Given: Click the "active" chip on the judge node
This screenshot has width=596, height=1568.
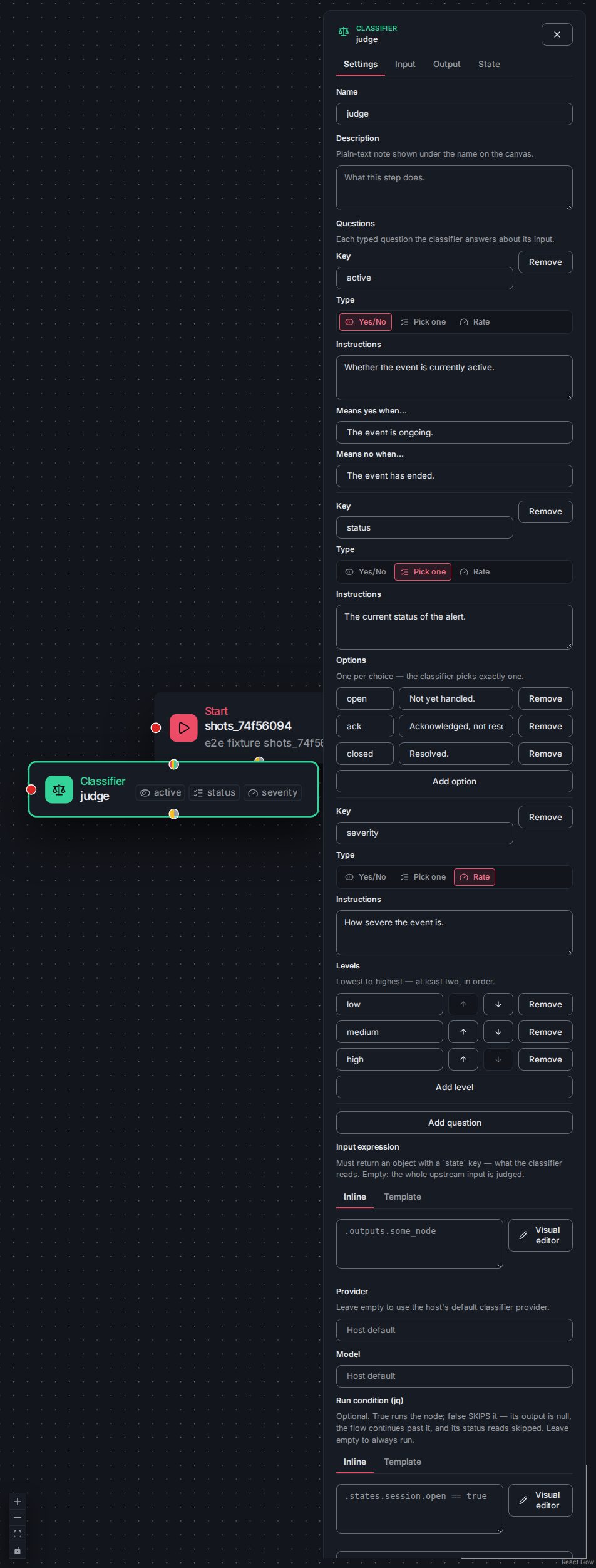Looking at the screenshot, I should pos(160,792).
